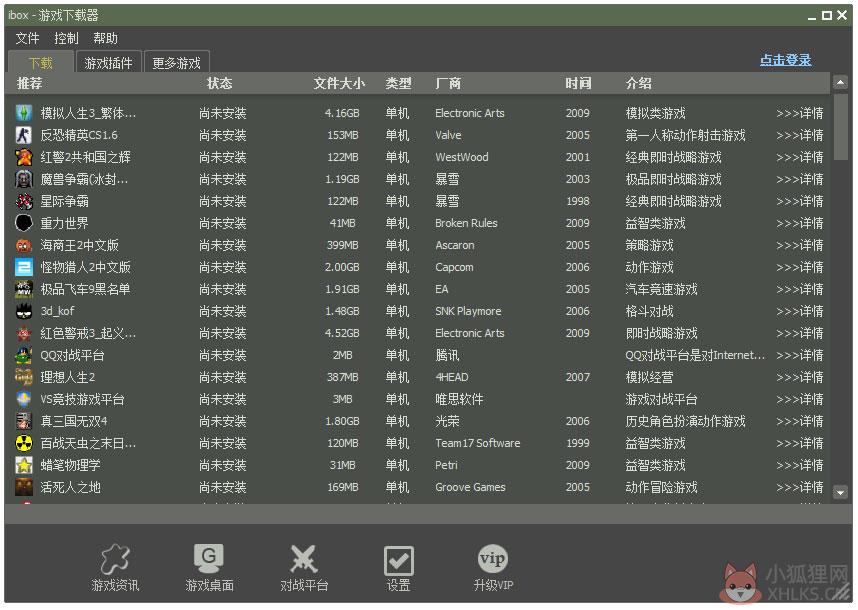Click the 星际争霸 game icon

tap(24, 201)
